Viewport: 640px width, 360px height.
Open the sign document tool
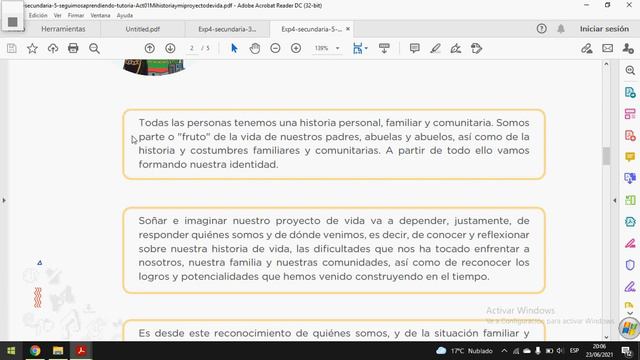(456, 49)
